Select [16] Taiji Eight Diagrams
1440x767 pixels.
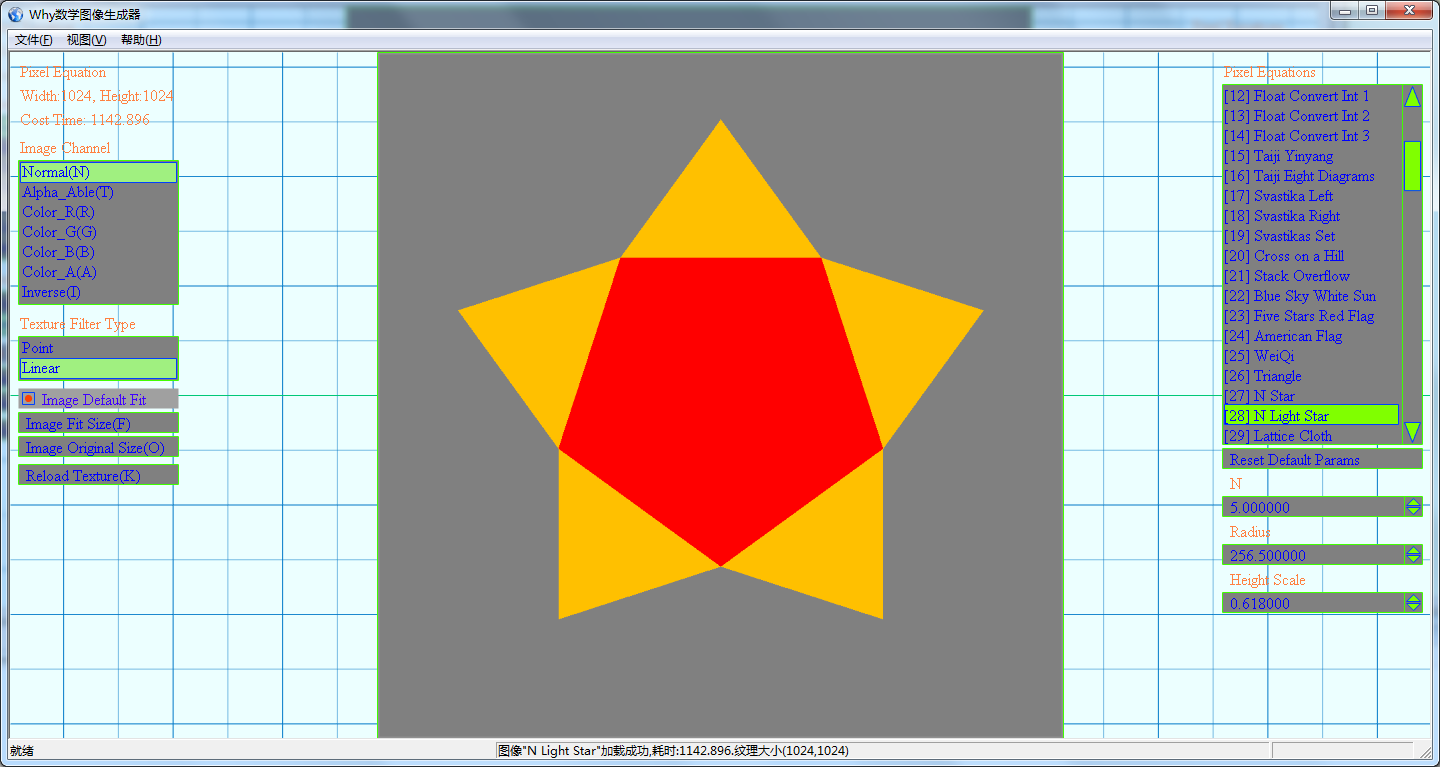1311,176
